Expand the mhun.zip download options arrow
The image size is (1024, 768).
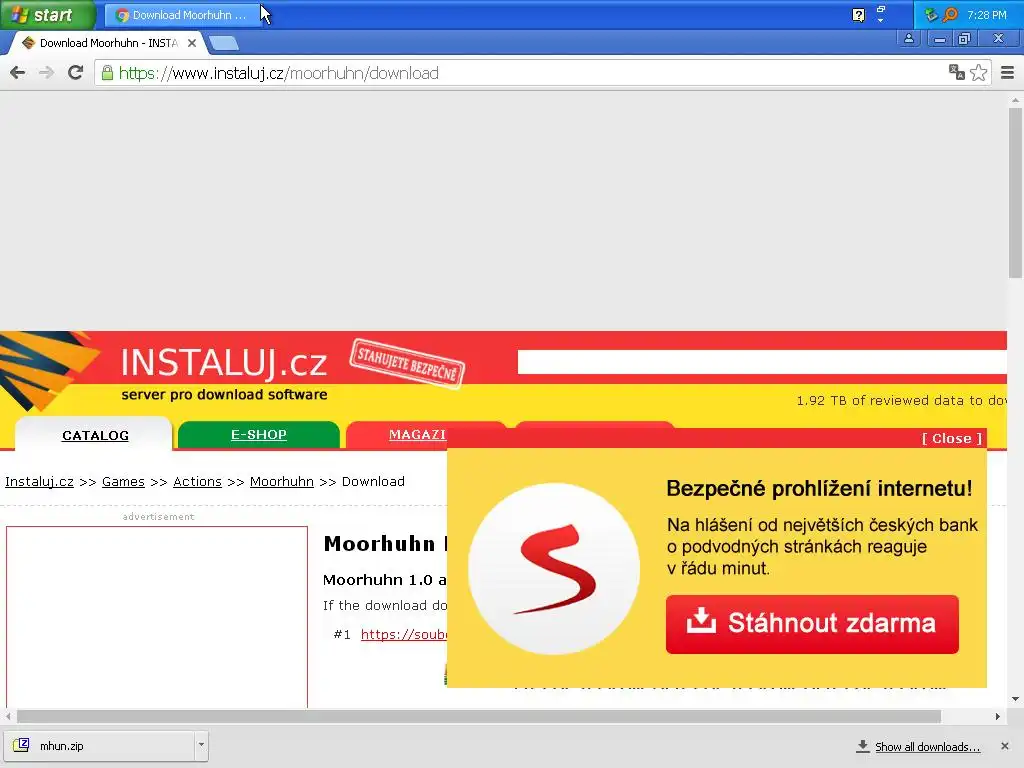click(201, 745)
